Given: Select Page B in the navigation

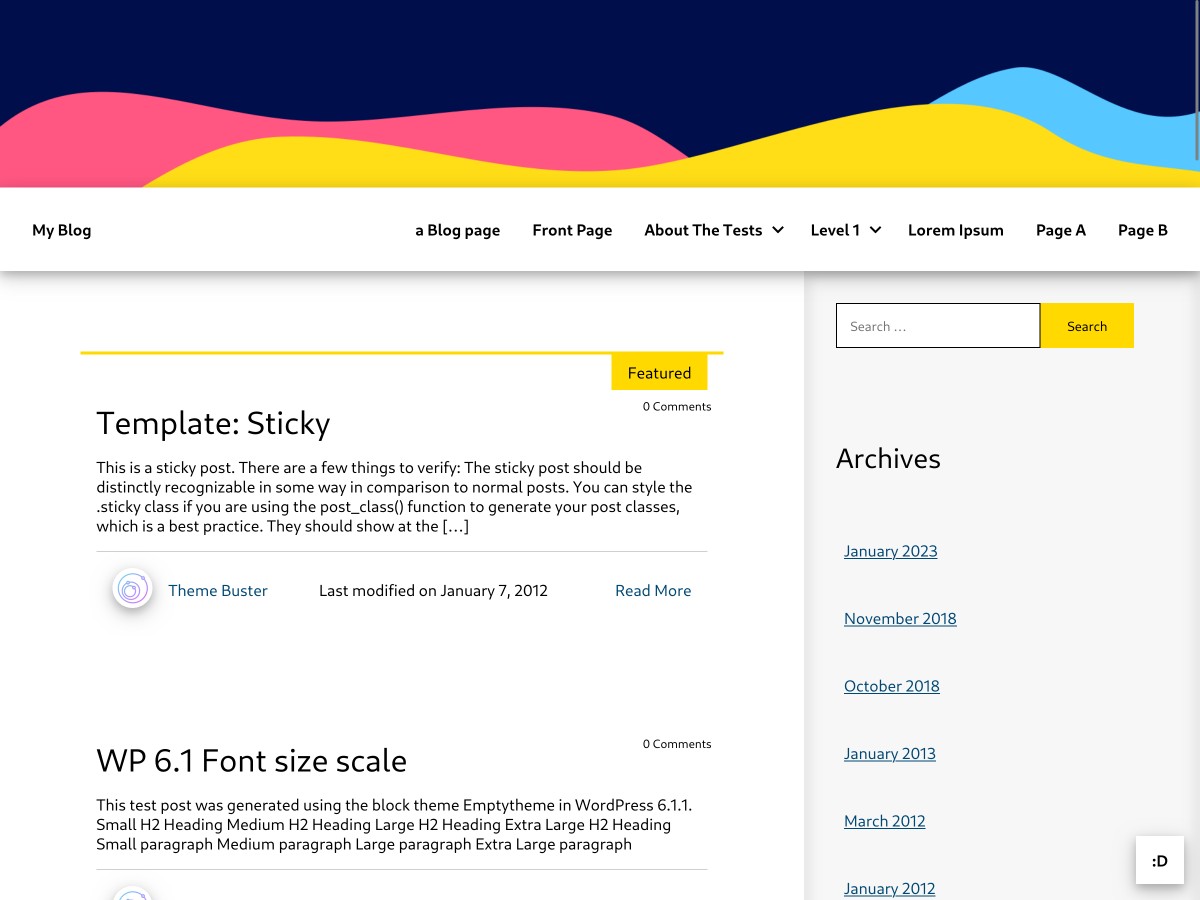Looking at the screenshot, I should (1143, 230).
